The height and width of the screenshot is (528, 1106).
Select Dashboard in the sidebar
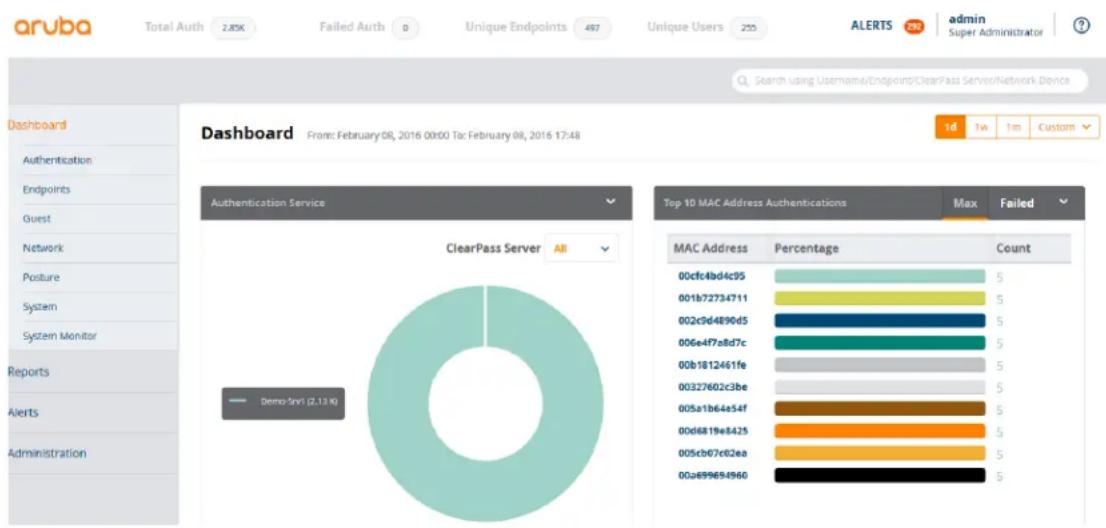pyautogui.click(x=37, y=125)
